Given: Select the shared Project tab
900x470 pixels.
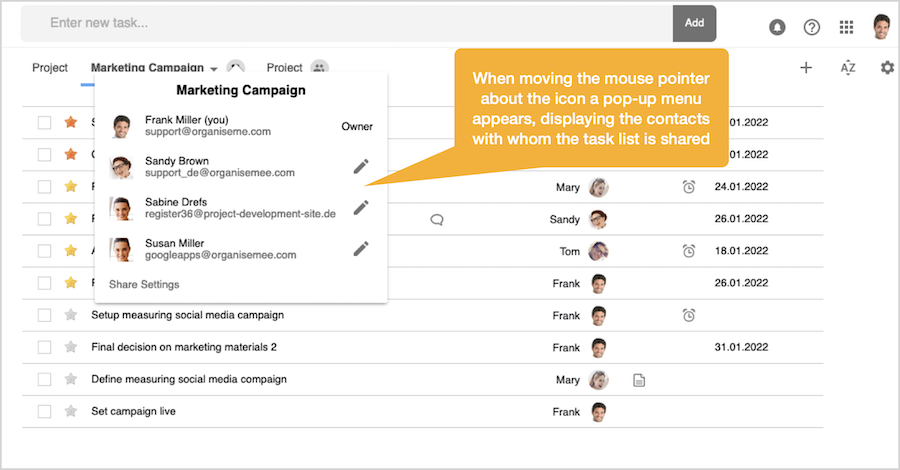Looking at the screenshot, I should click(x=285, y=68).
